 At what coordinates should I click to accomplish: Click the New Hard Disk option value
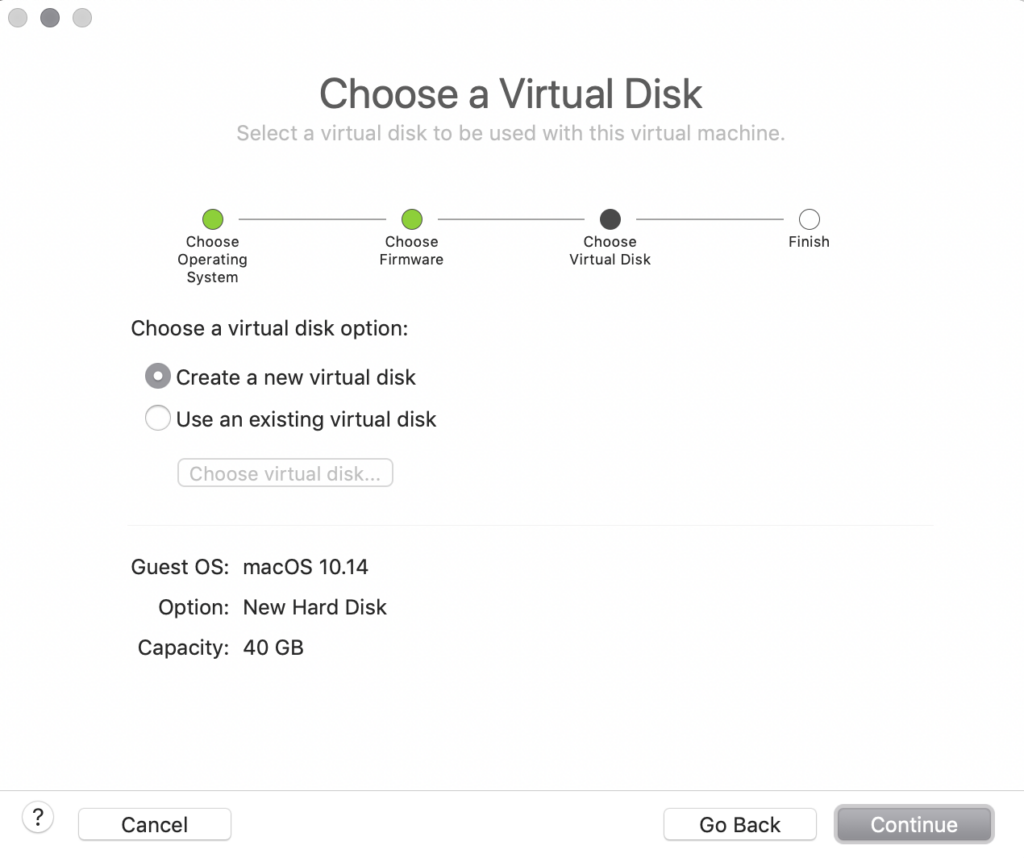(x=314, y=607)
